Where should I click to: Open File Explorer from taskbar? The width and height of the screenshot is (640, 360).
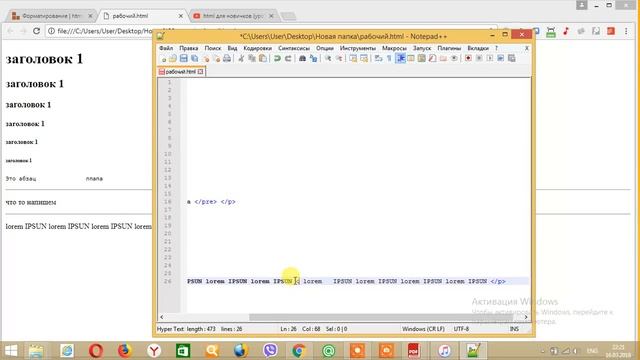pyautogui.click(x=36, y=351)
